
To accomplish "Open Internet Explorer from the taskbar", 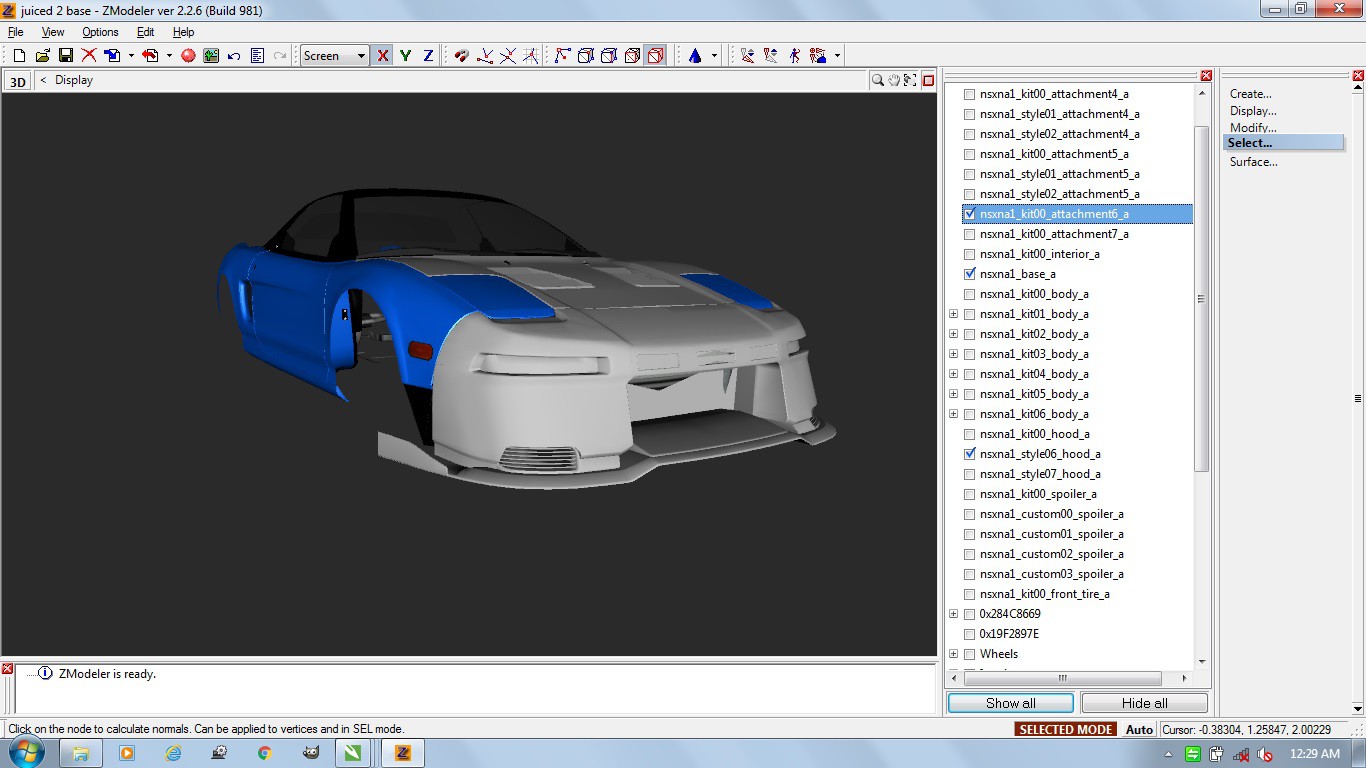I will pos(173,753).
